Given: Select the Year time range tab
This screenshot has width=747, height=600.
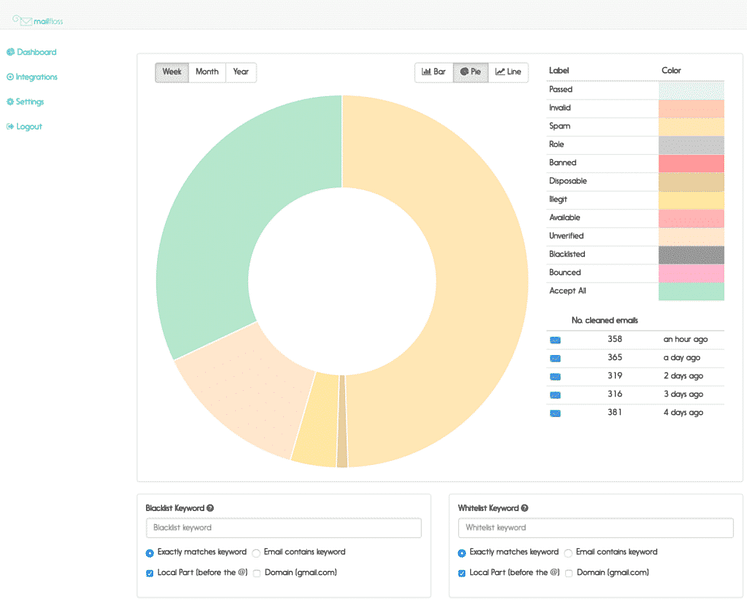Looking at the screenshot, I should point(241,72).
